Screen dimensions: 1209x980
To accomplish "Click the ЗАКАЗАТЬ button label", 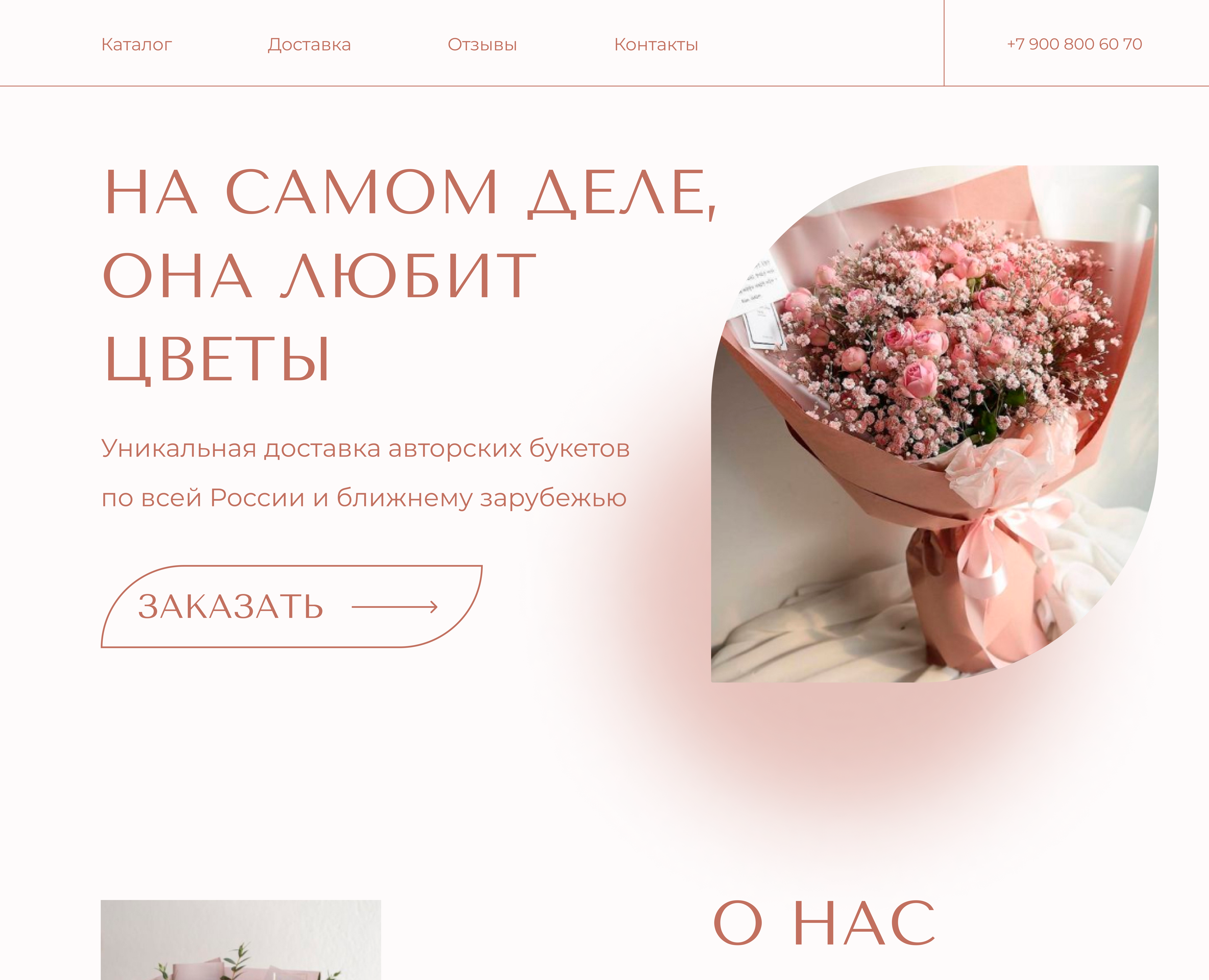I will point(231,607).
